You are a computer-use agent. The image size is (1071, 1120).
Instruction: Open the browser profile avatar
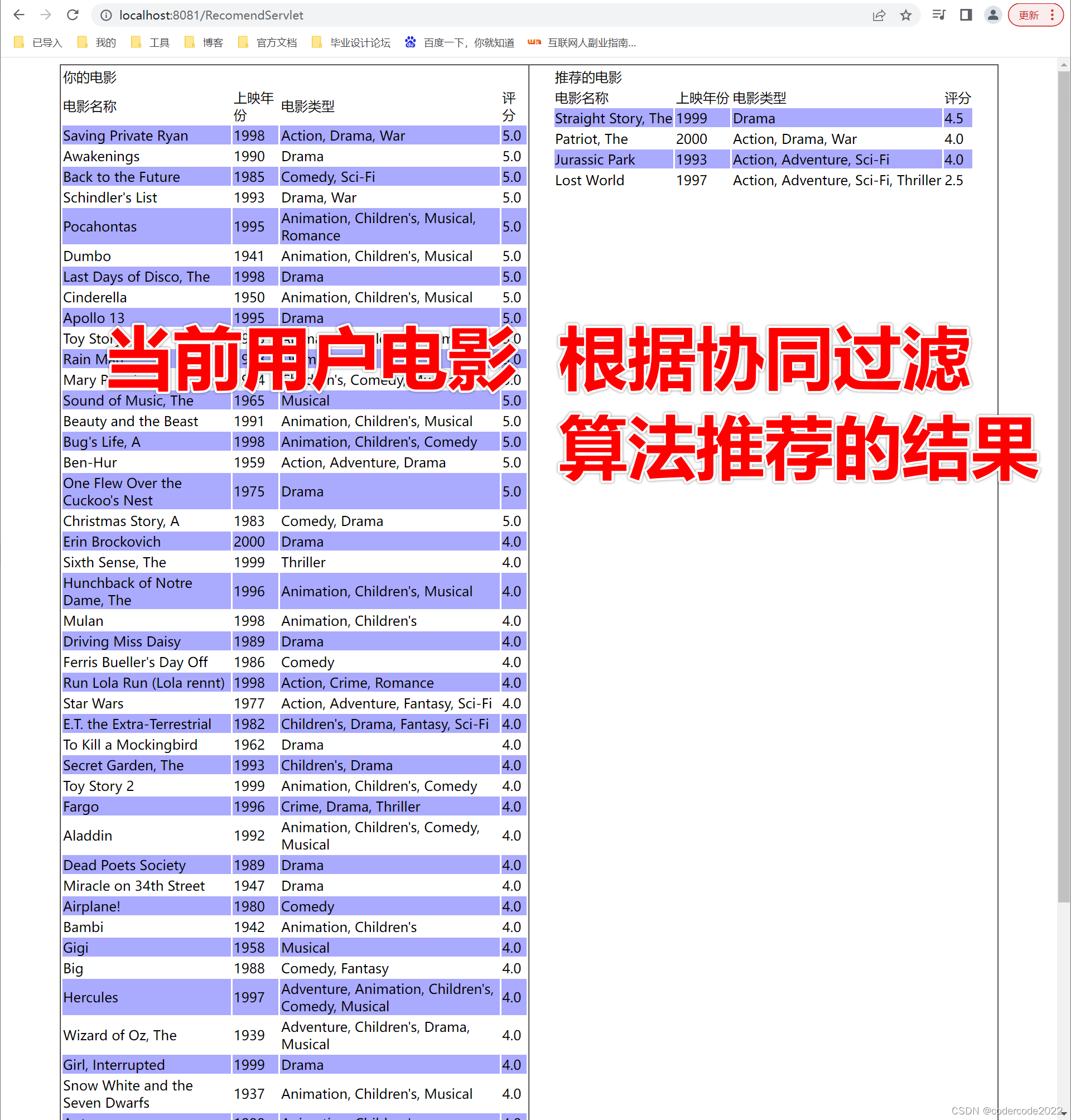pos(993,15)
